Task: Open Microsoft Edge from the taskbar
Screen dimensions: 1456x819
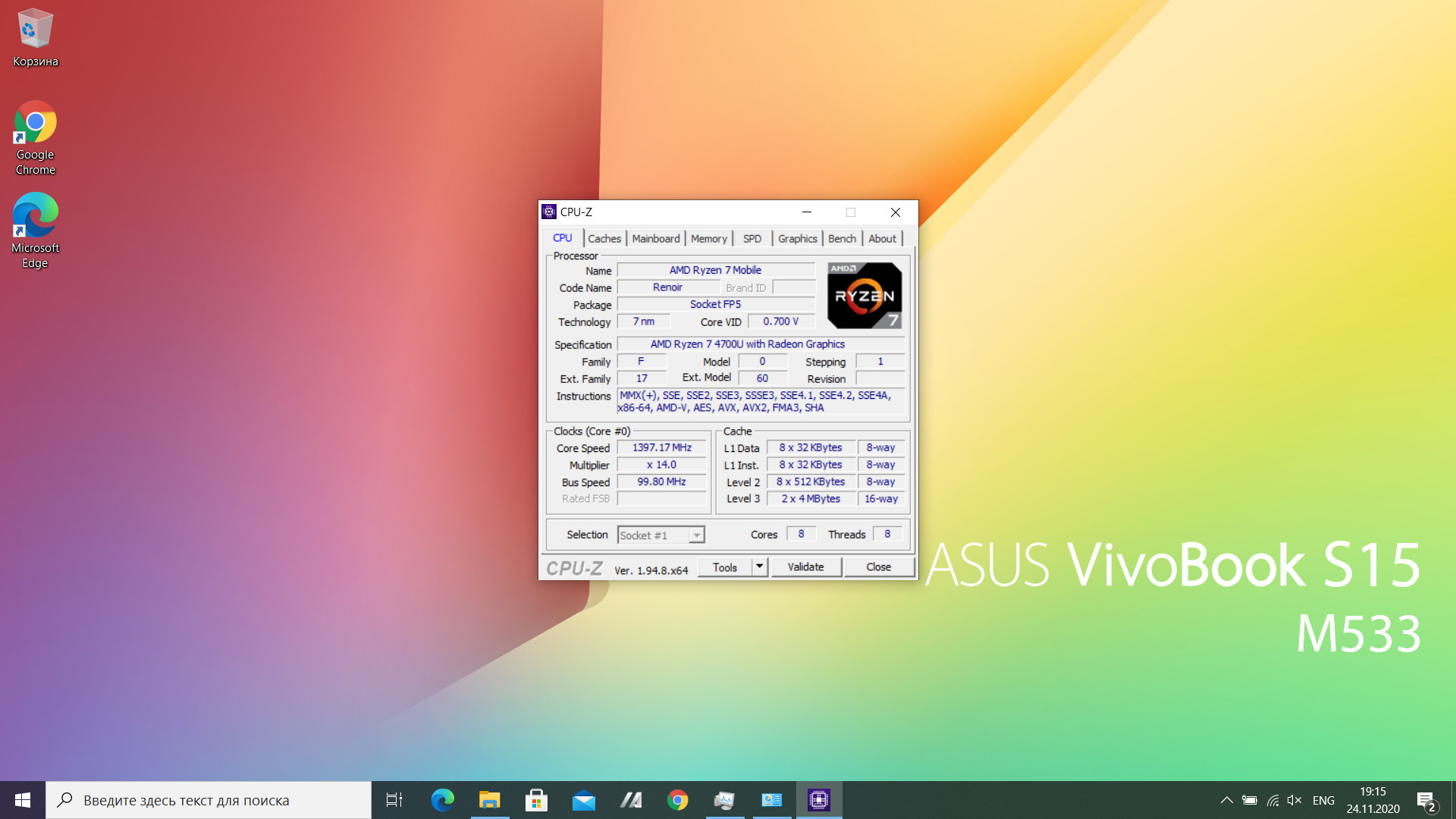Action: [x=442, y=800]
